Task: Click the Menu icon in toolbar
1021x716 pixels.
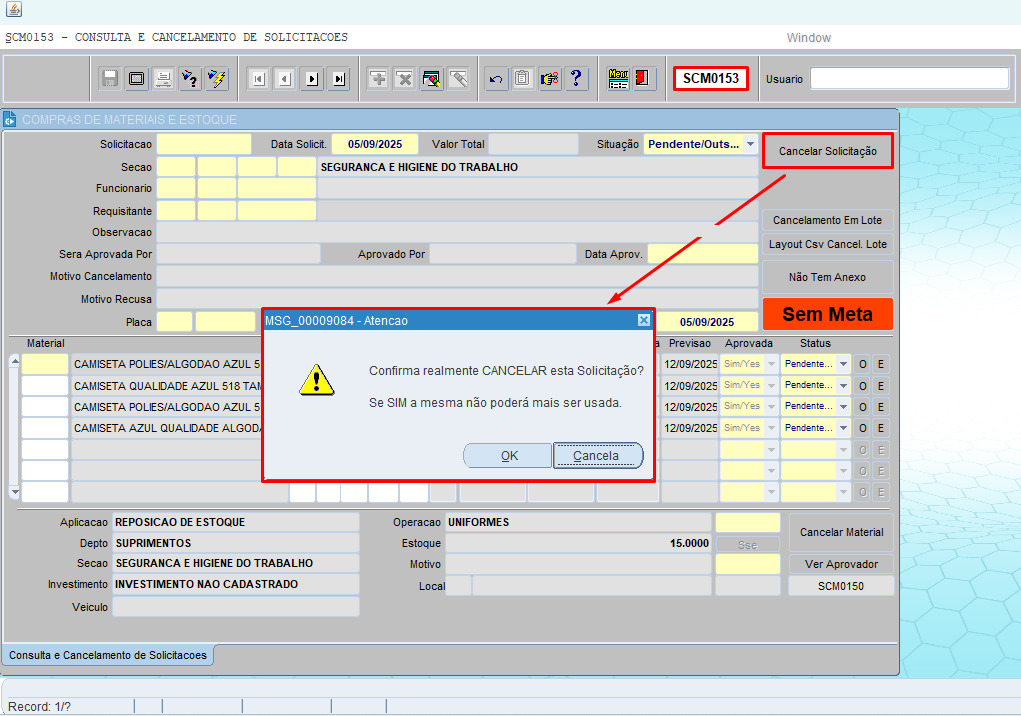Action: pos(618,79)
